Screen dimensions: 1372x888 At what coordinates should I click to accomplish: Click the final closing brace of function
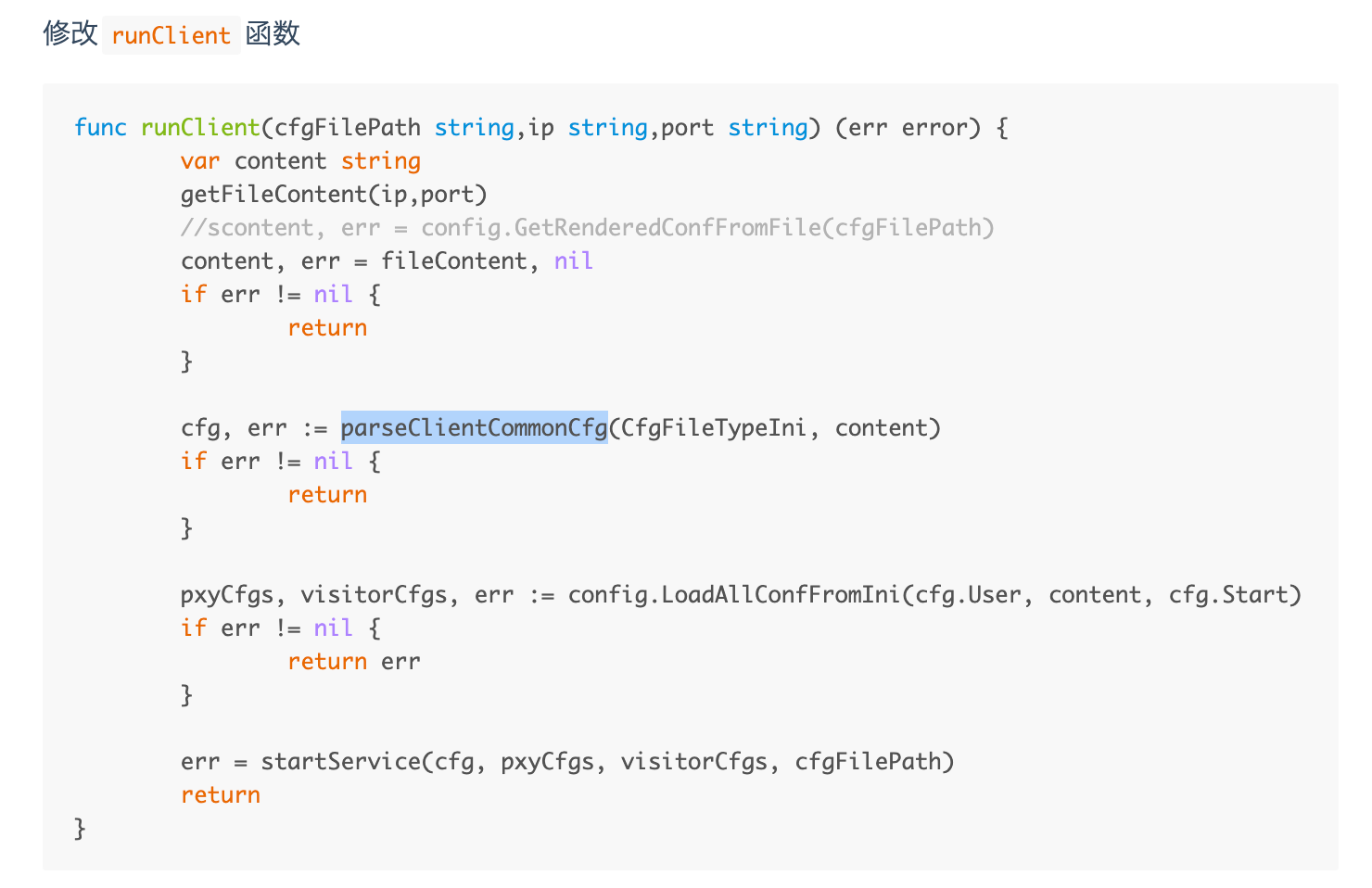pyautogui.click(x=80, y=828)
